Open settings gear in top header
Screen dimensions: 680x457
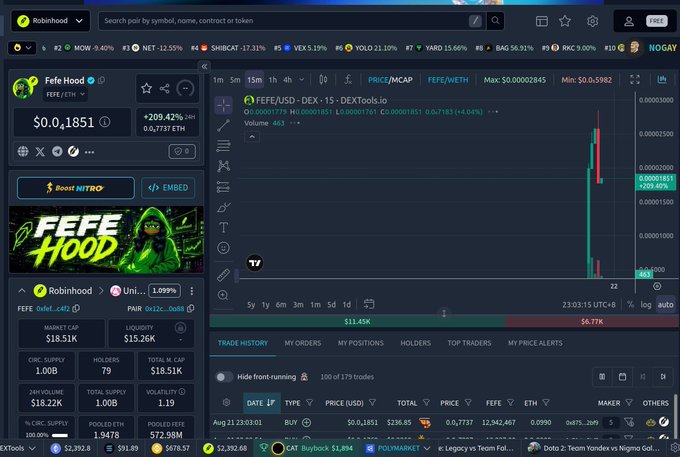click(x=592, y=21)
